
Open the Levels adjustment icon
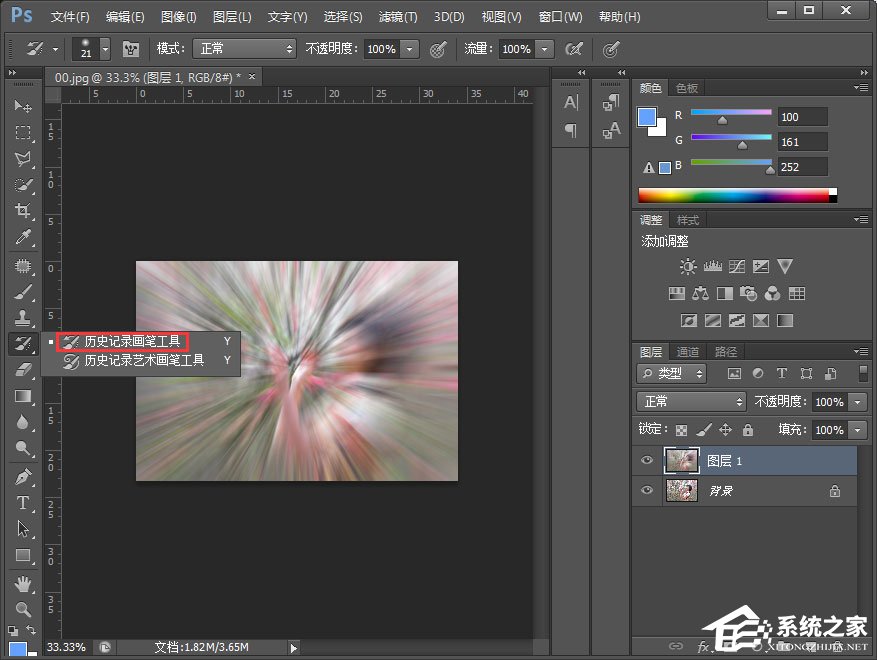[712, 266]
